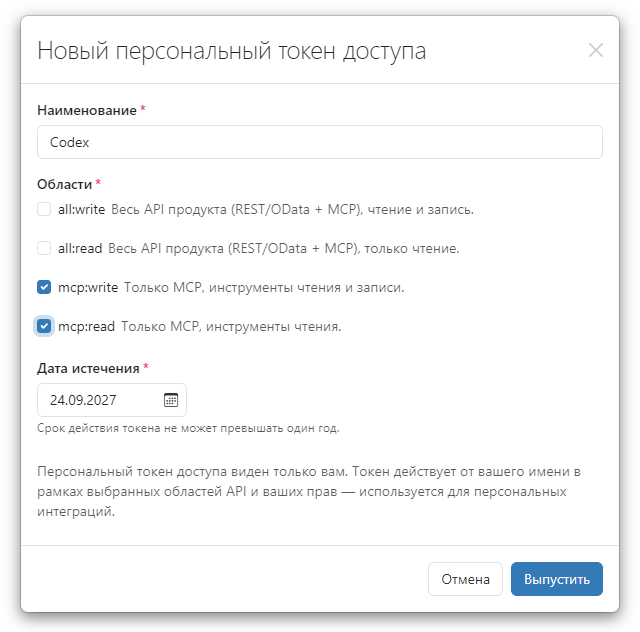This screenshot has height=632, width=640.
Task: Click the Наименование field containing Codex
Action: pyautogui.click(x=320, y=142)
